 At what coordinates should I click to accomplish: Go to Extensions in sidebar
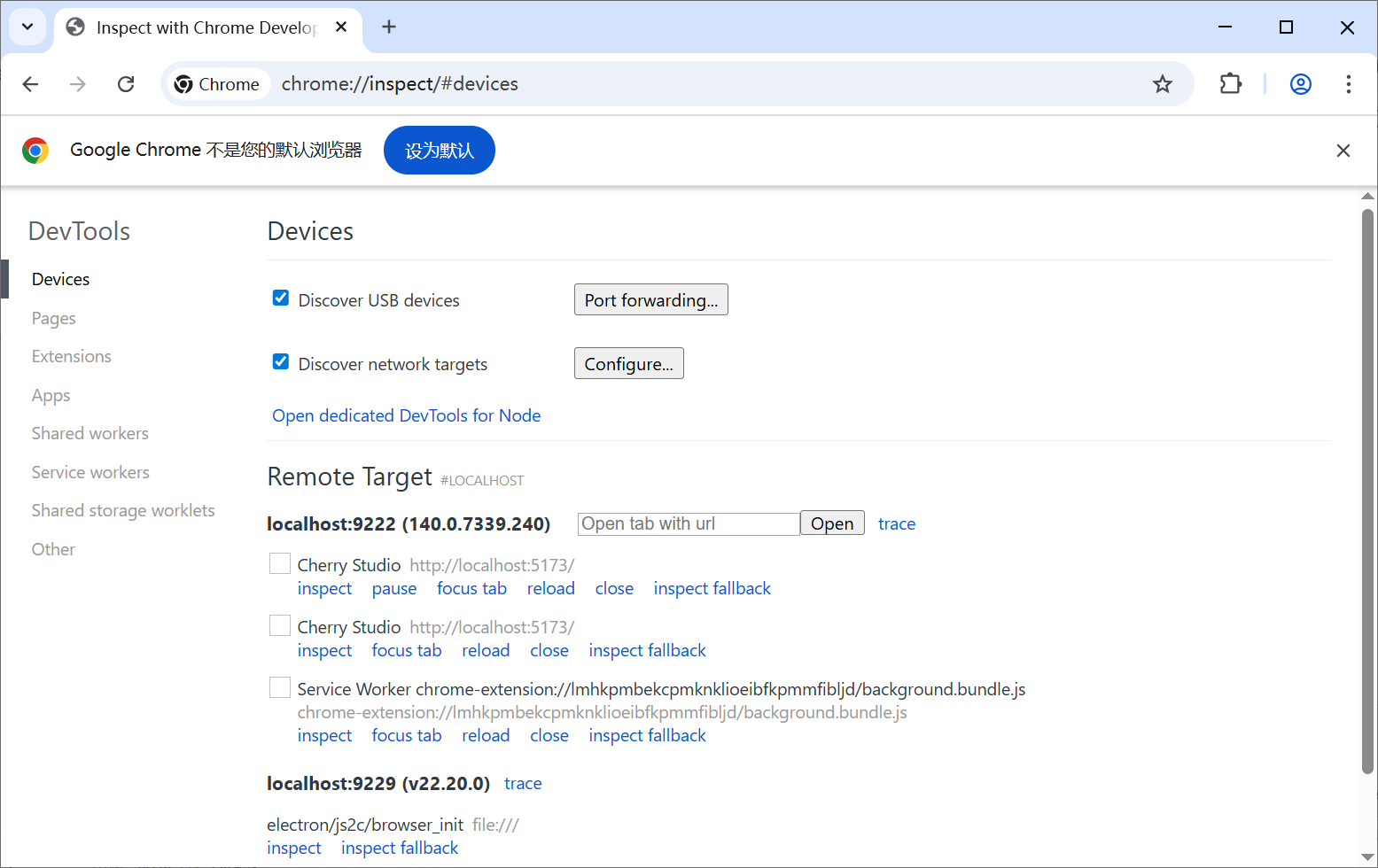[x=72, y=356]
